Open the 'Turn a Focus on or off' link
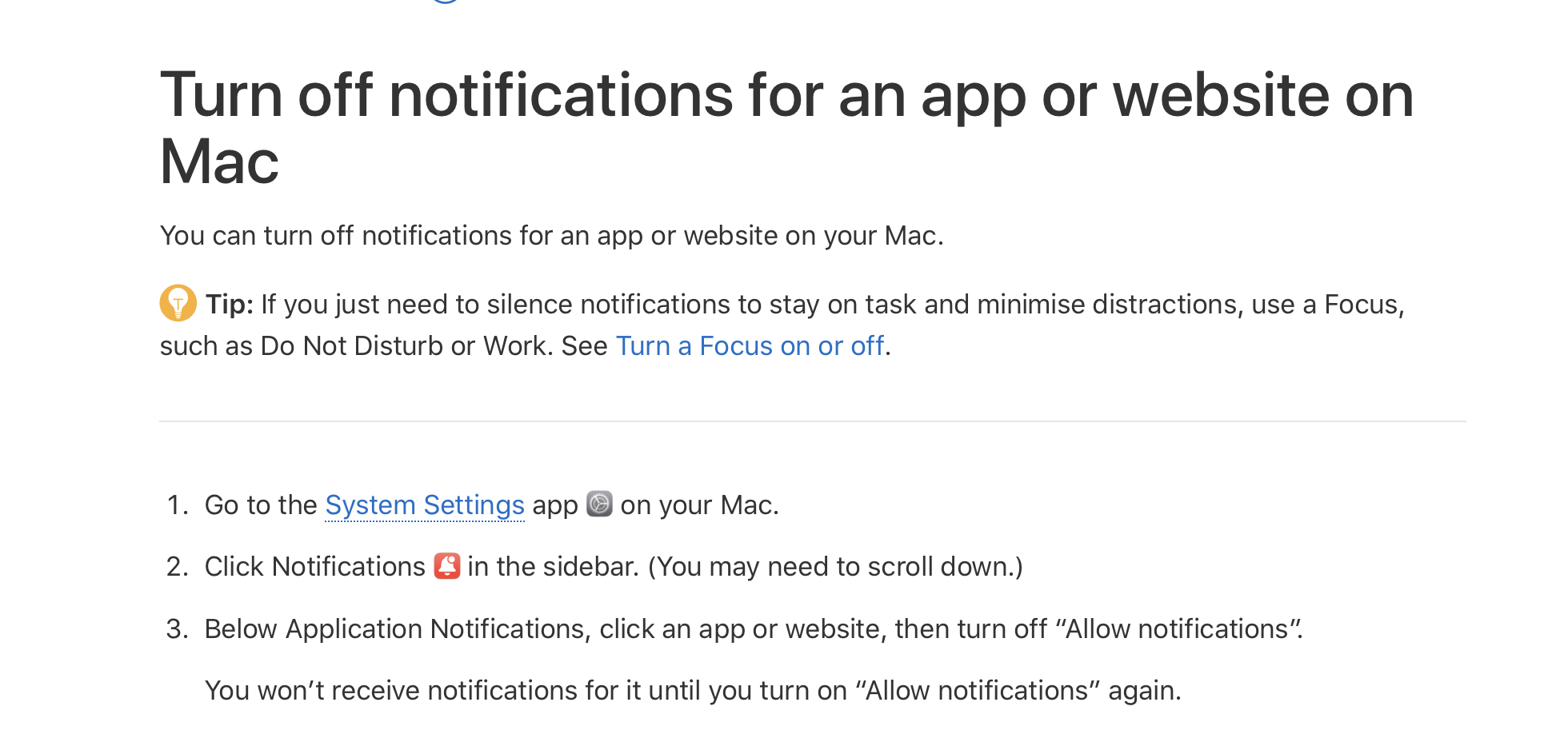Image resolution: width=1568 pixels, height=750 pixels. tap(750, 346)
